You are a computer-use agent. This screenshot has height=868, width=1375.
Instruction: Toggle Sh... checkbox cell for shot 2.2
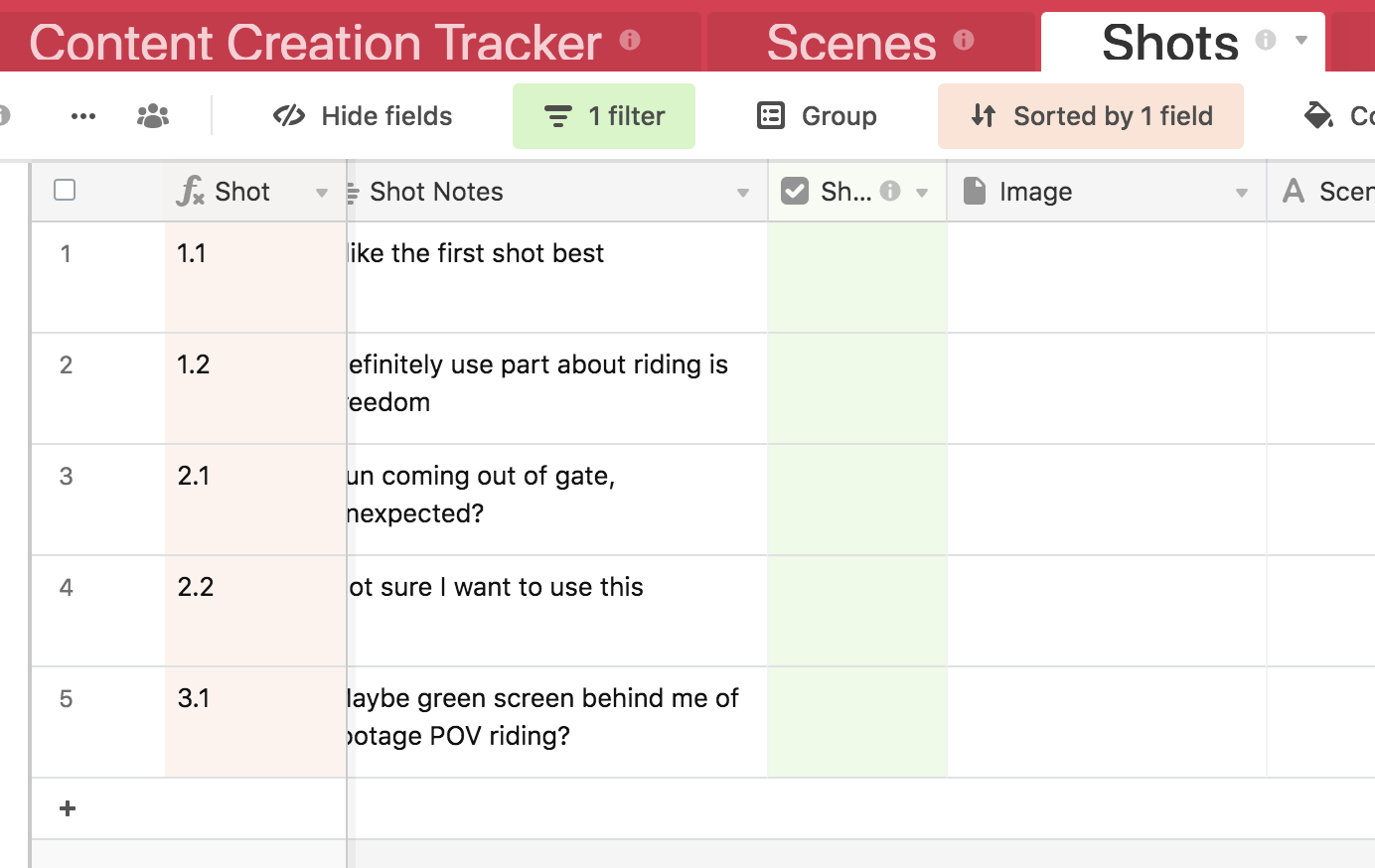coord(857,611)
